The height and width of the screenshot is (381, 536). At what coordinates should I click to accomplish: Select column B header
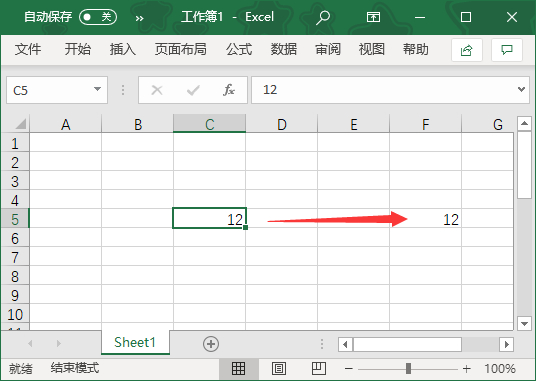point(137,124)
